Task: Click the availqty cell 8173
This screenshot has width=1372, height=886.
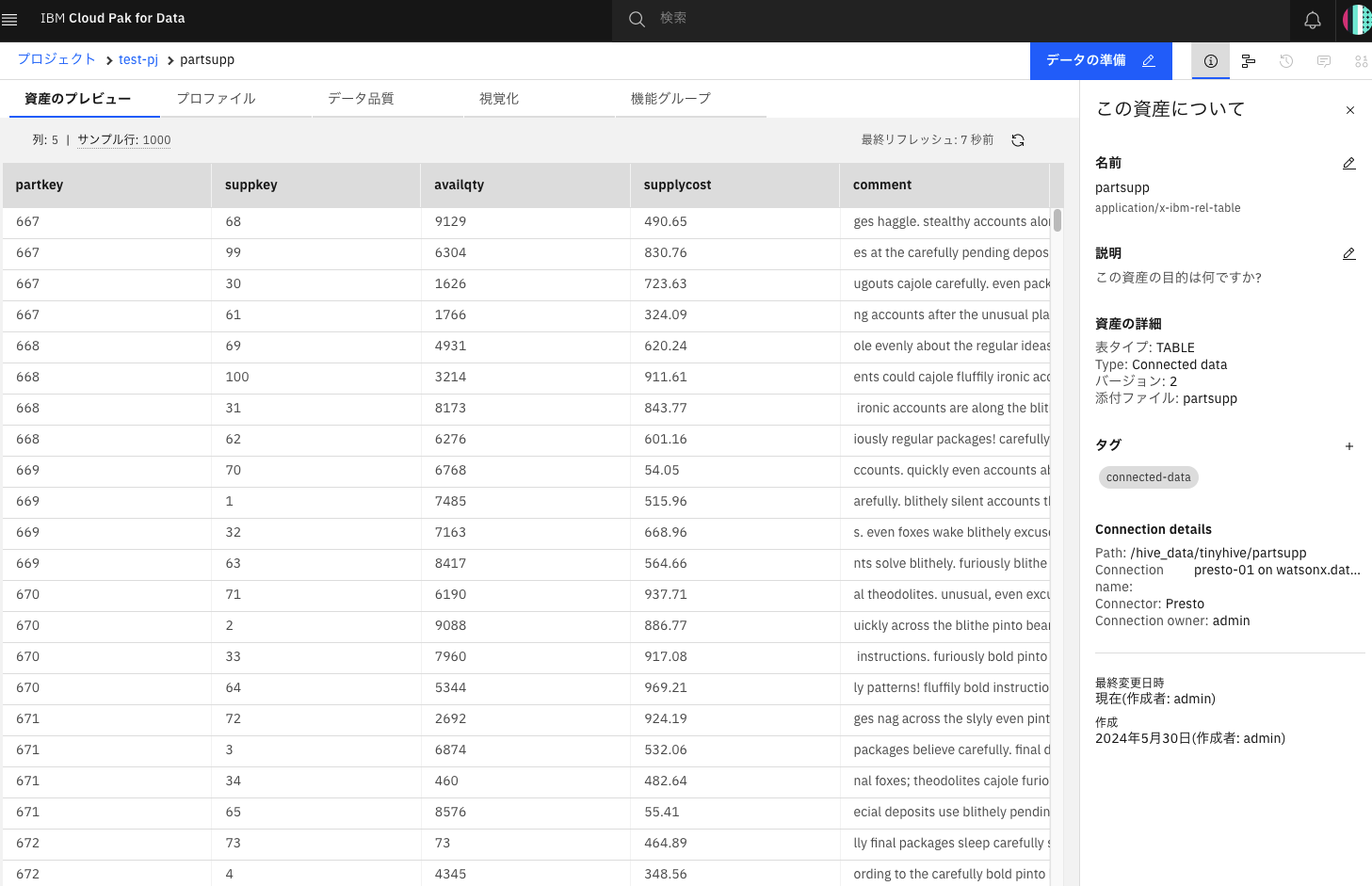Action: 525,409
